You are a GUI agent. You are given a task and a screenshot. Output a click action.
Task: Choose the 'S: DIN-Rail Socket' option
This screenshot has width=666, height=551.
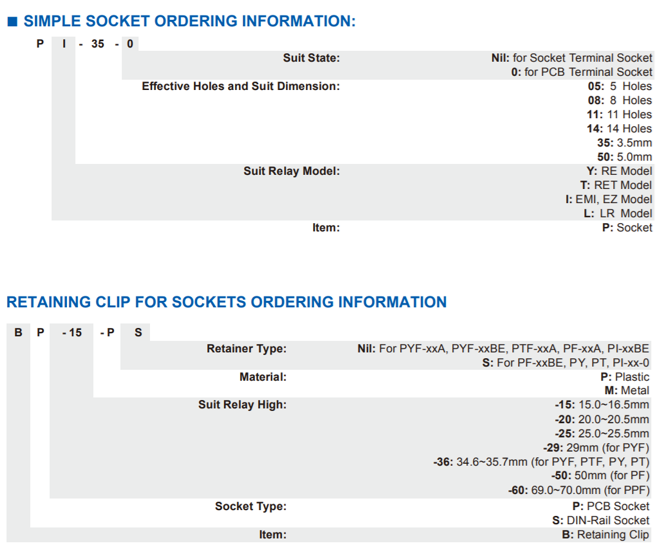tap(601, 520)
